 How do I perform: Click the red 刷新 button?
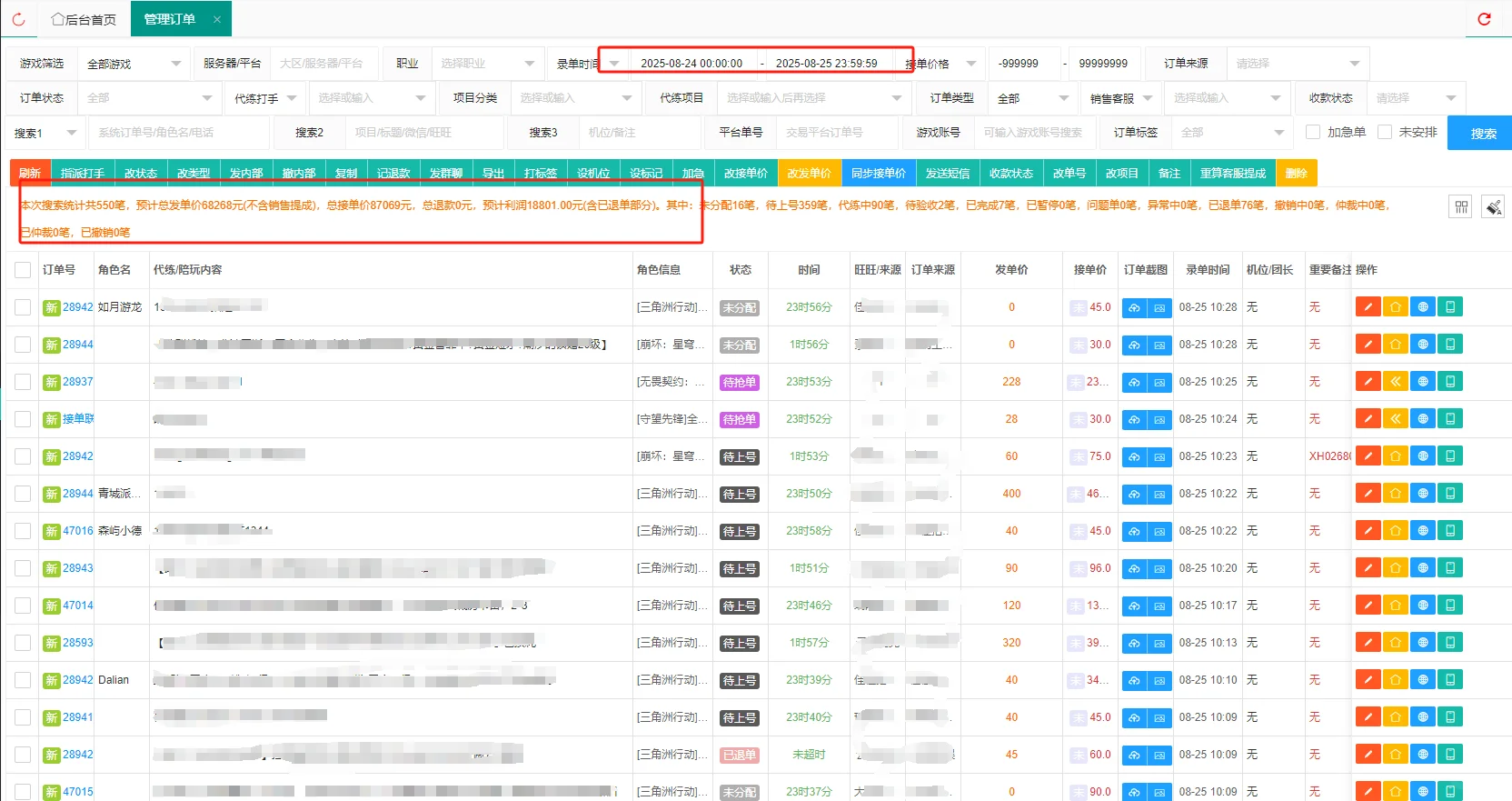tap(30, 173)
